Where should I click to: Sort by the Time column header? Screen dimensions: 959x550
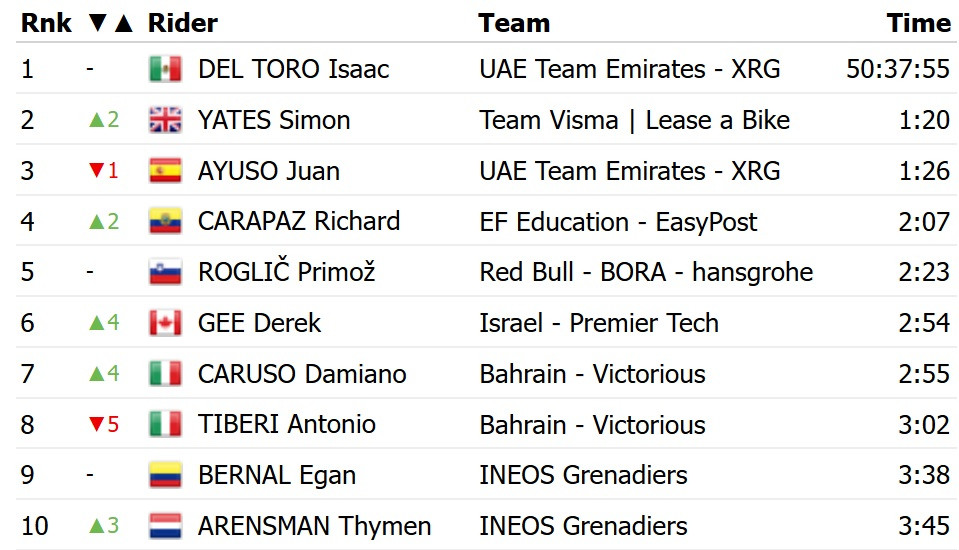coord(919,23)
